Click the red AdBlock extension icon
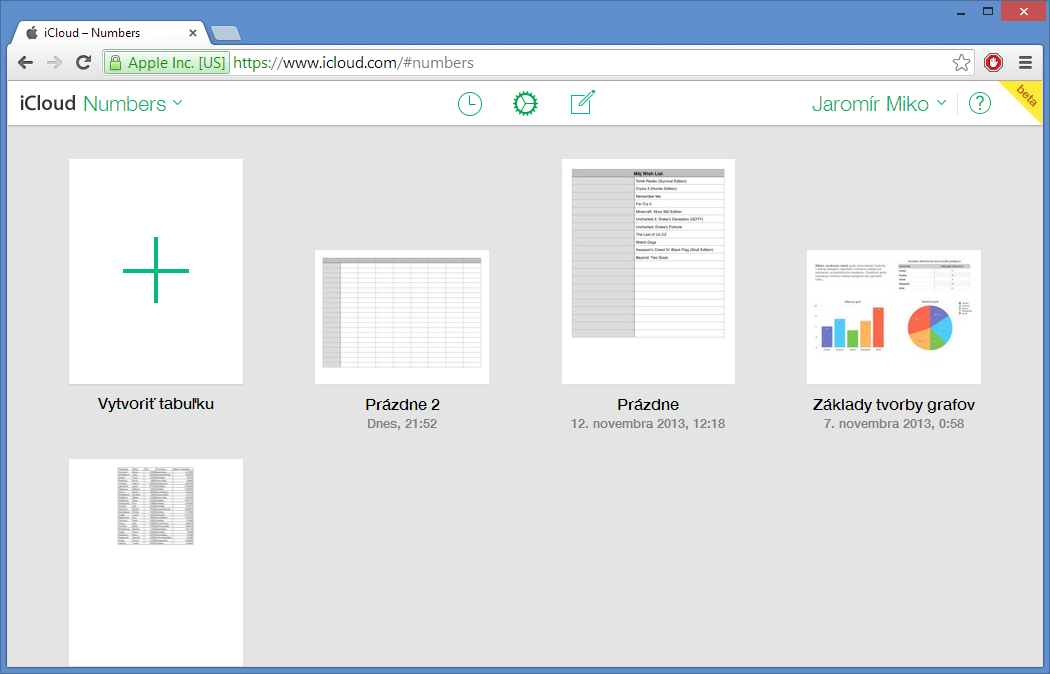1050x674 pixels. [993, 63]
